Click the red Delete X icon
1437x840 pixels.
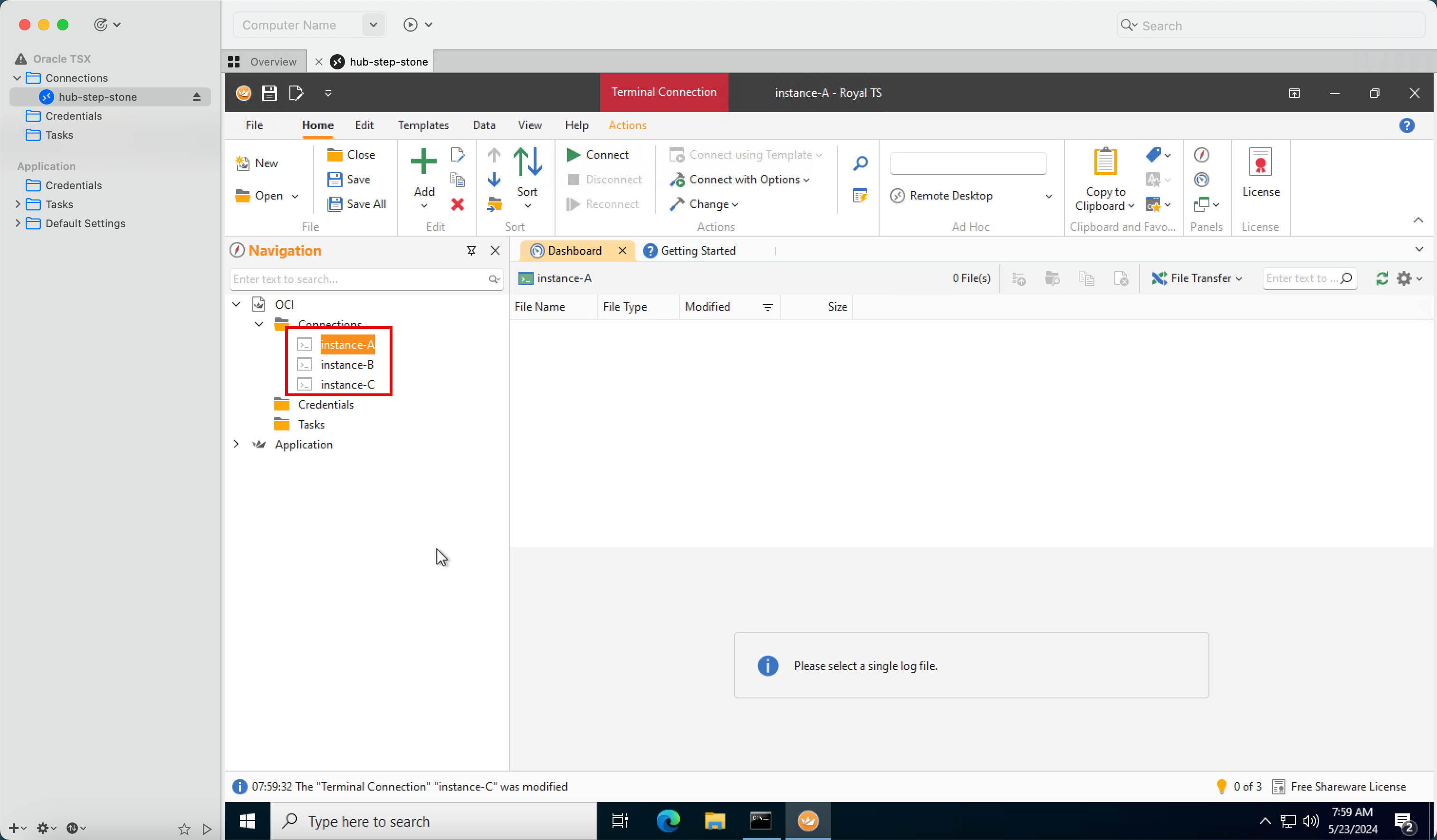[457, 204]
